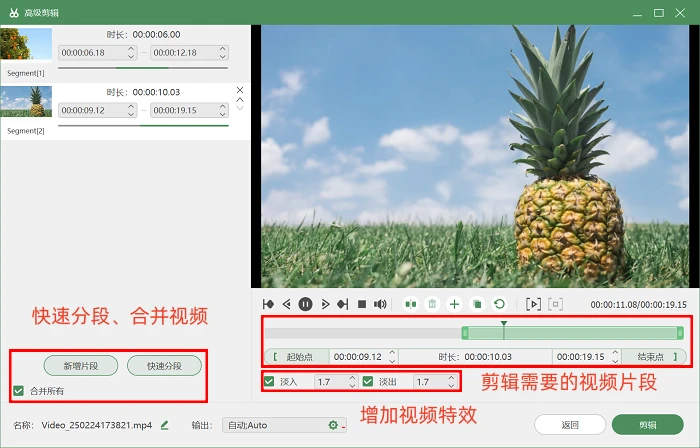Increase the 淡入 value with up arrow
The height and width of the screenshot is (448, 700).
pos(352,378)
